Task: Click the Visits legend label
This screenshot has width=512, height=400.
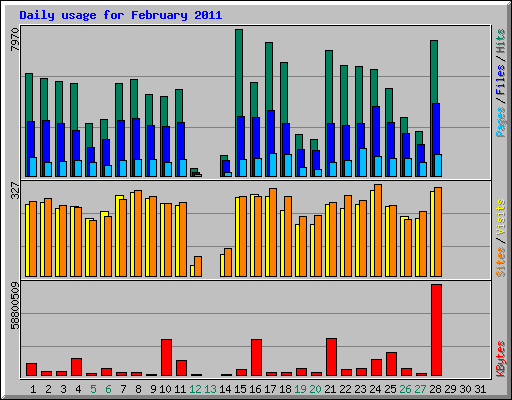Action: [x=501, y=218]
